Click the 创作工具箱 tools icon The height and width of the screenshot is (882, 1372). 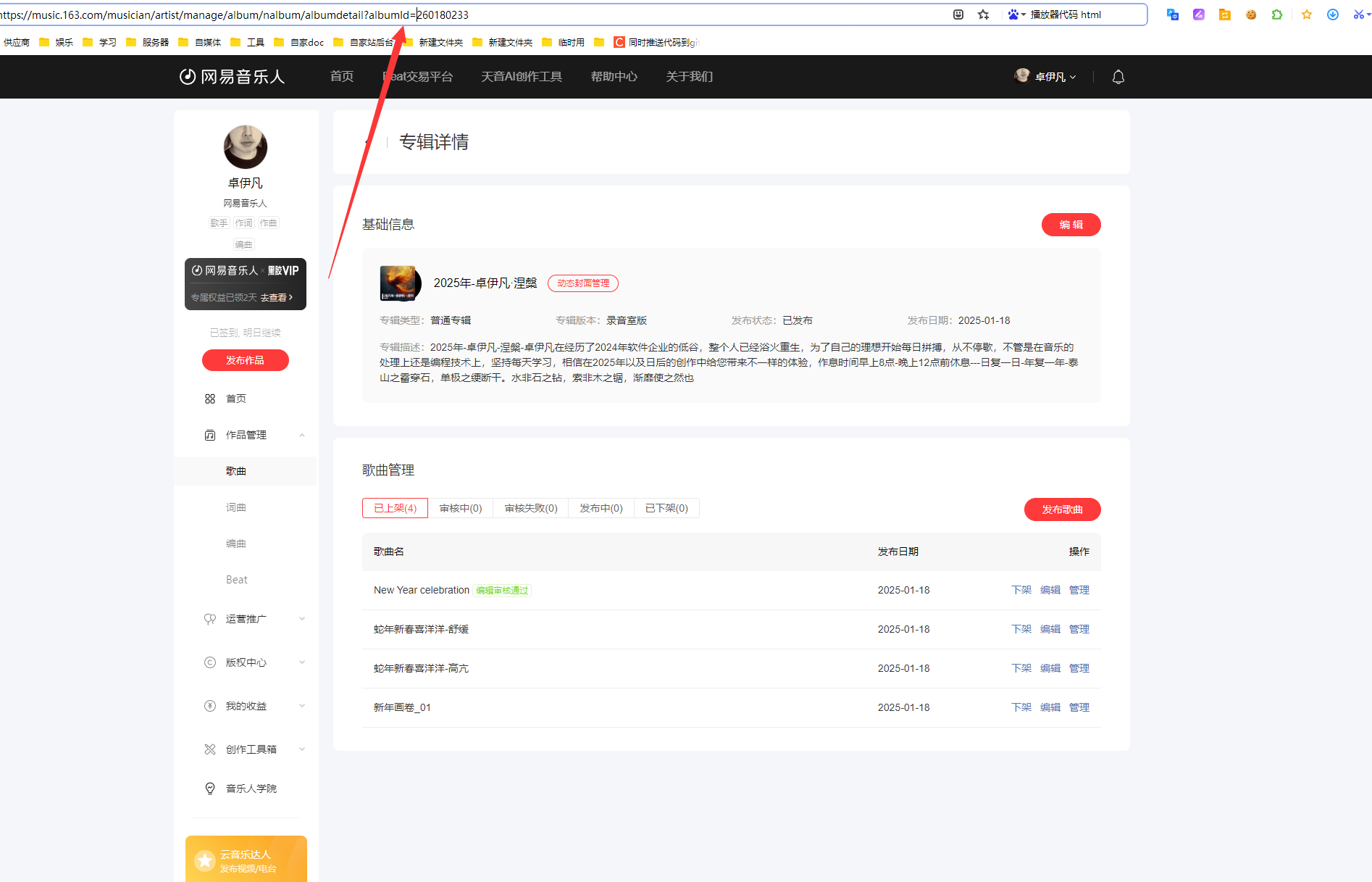210,749
